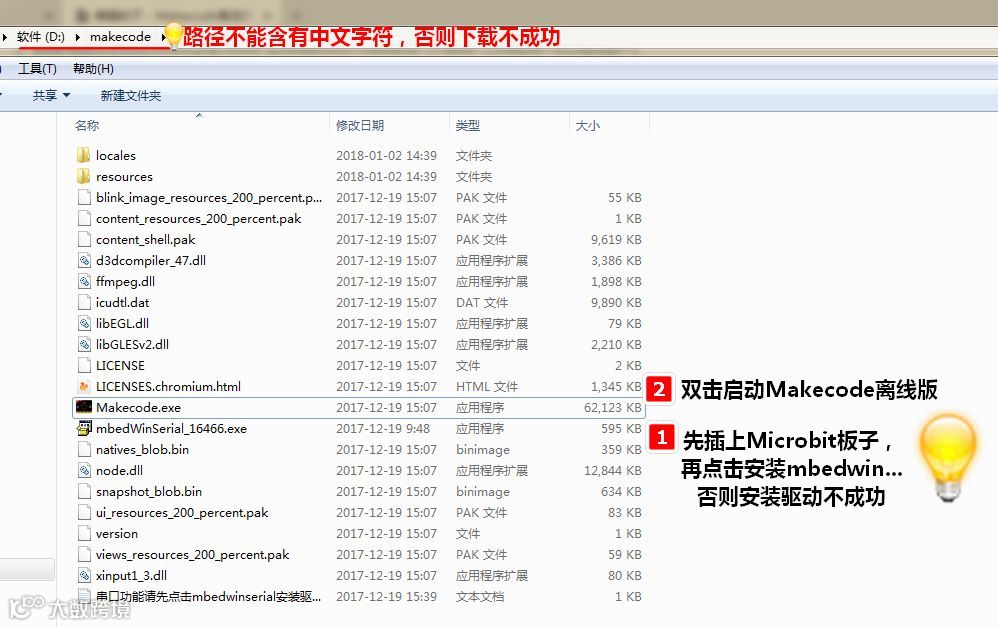Click the LICENSES.chromium.html file icon

click(84, 386)
